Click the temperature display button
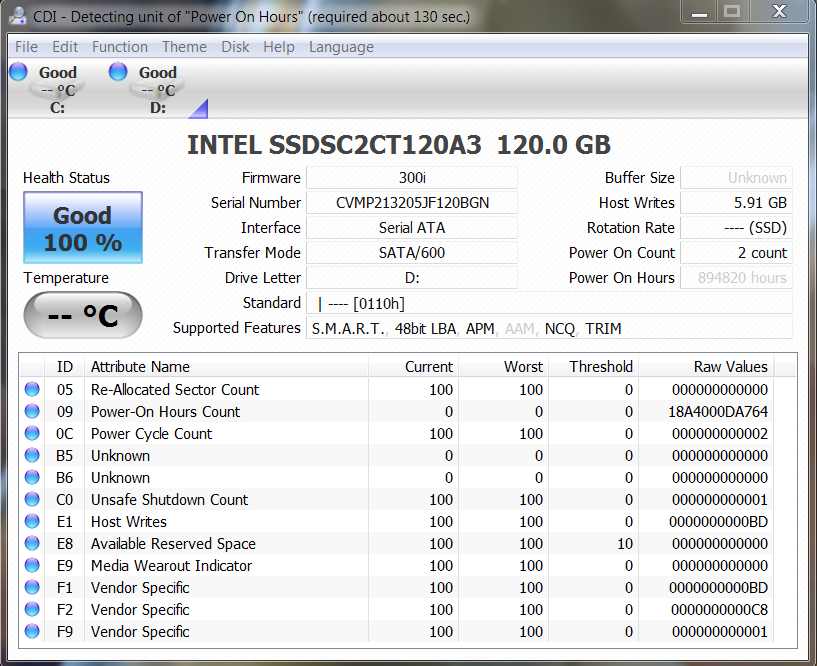This screenshot has width=817, height=666. [x=83, y=316]
